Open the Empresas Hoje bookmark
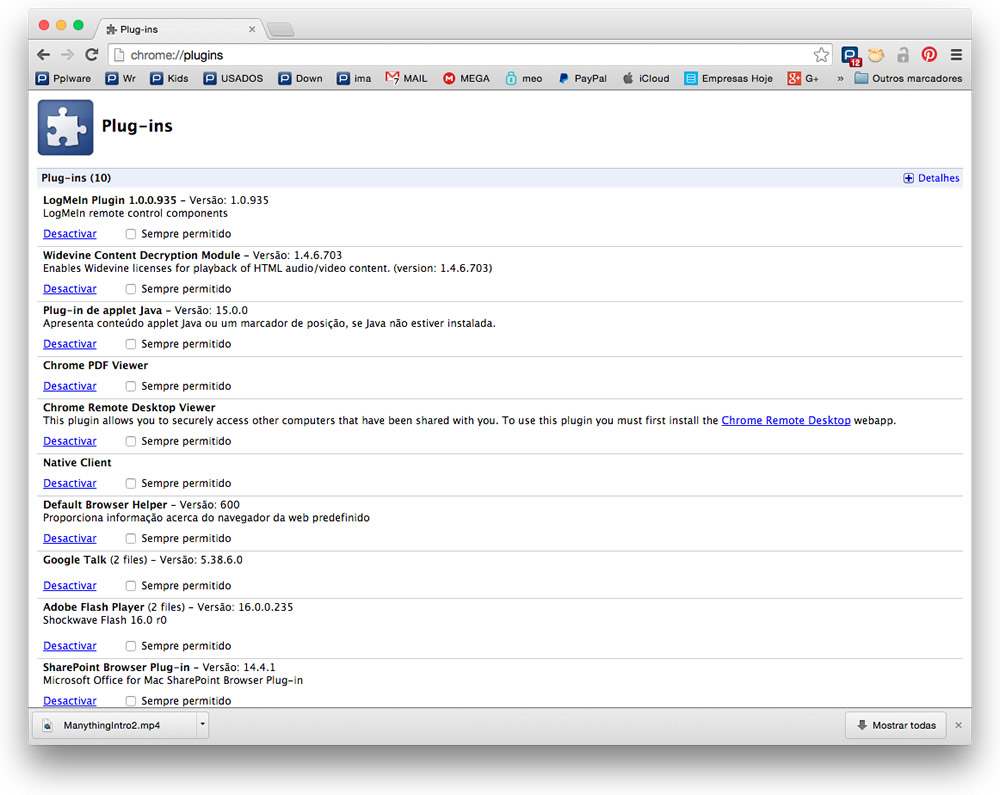 coord(728,78)
